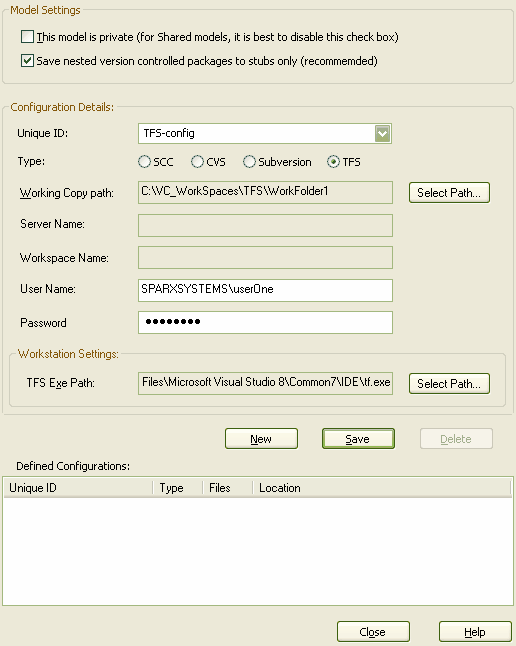Click Select Path for Working Copy path
516x646 pixels.
click(449, 192)
